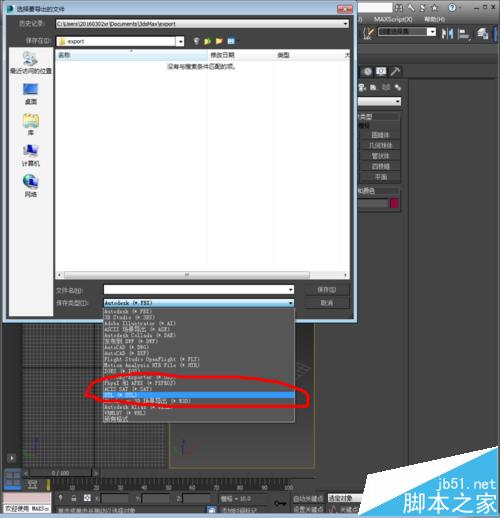The height and width of the screenshot is (518, 500).
Task: Open the Utilities hammer panel icon
Action: pos(395,71)
